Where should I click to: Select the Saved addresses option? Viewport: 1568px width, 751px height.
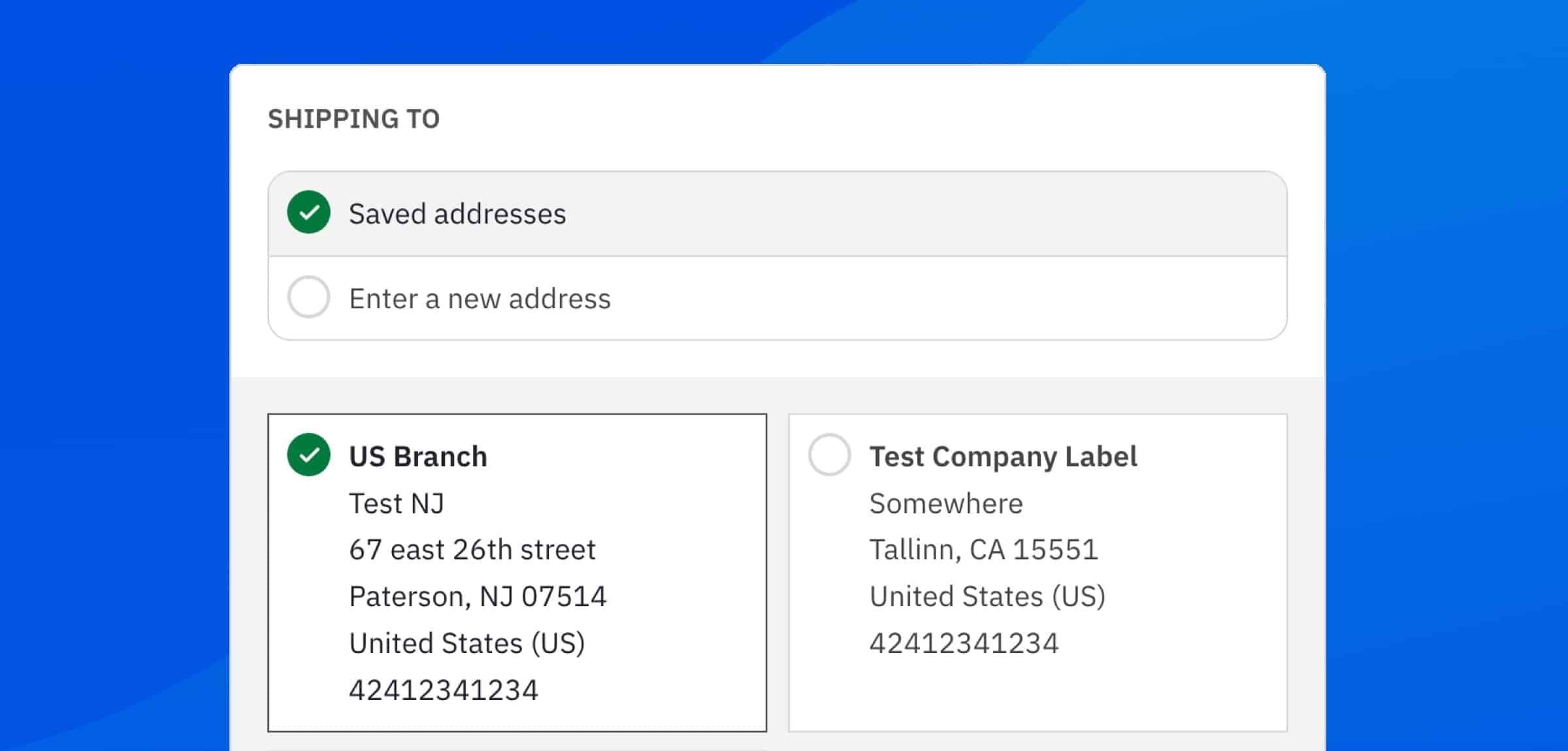pyautogui.click(x=457, y=213)
